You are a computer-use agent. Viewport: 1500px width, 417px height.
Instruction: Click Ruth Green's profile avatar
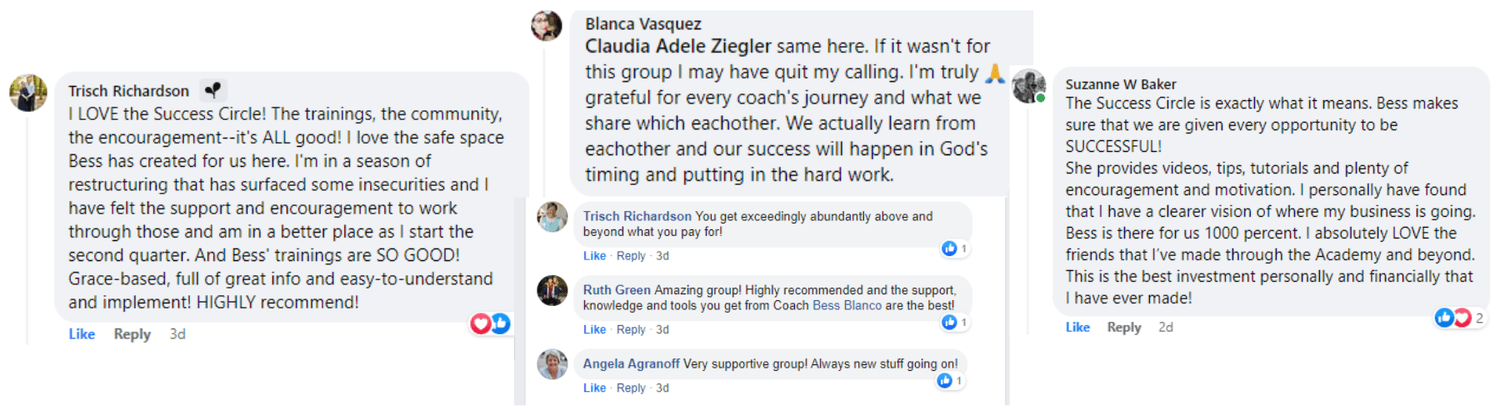point(552,290)
